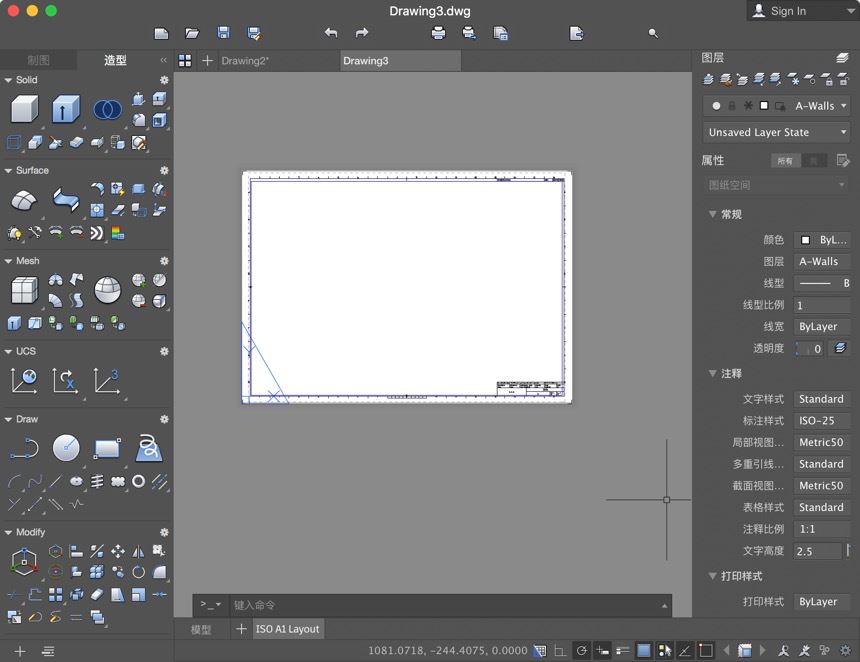Select the World UCS icon in the UCS panel
This screenshot has width=860, height=662.
pyautogui.click(x=22, y=381)
